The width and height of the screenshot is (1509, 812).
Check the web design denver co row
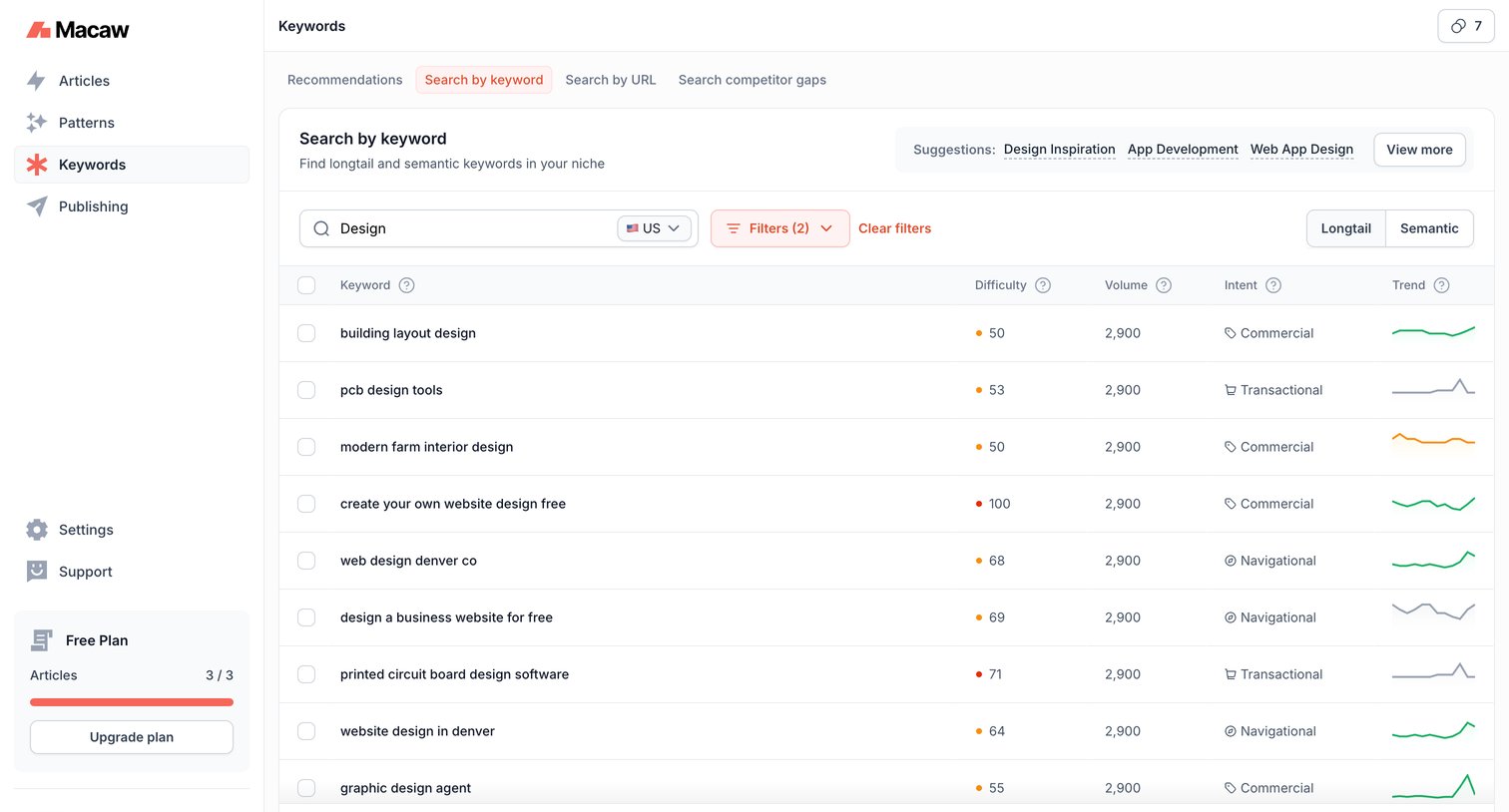[x=306, y=561]
